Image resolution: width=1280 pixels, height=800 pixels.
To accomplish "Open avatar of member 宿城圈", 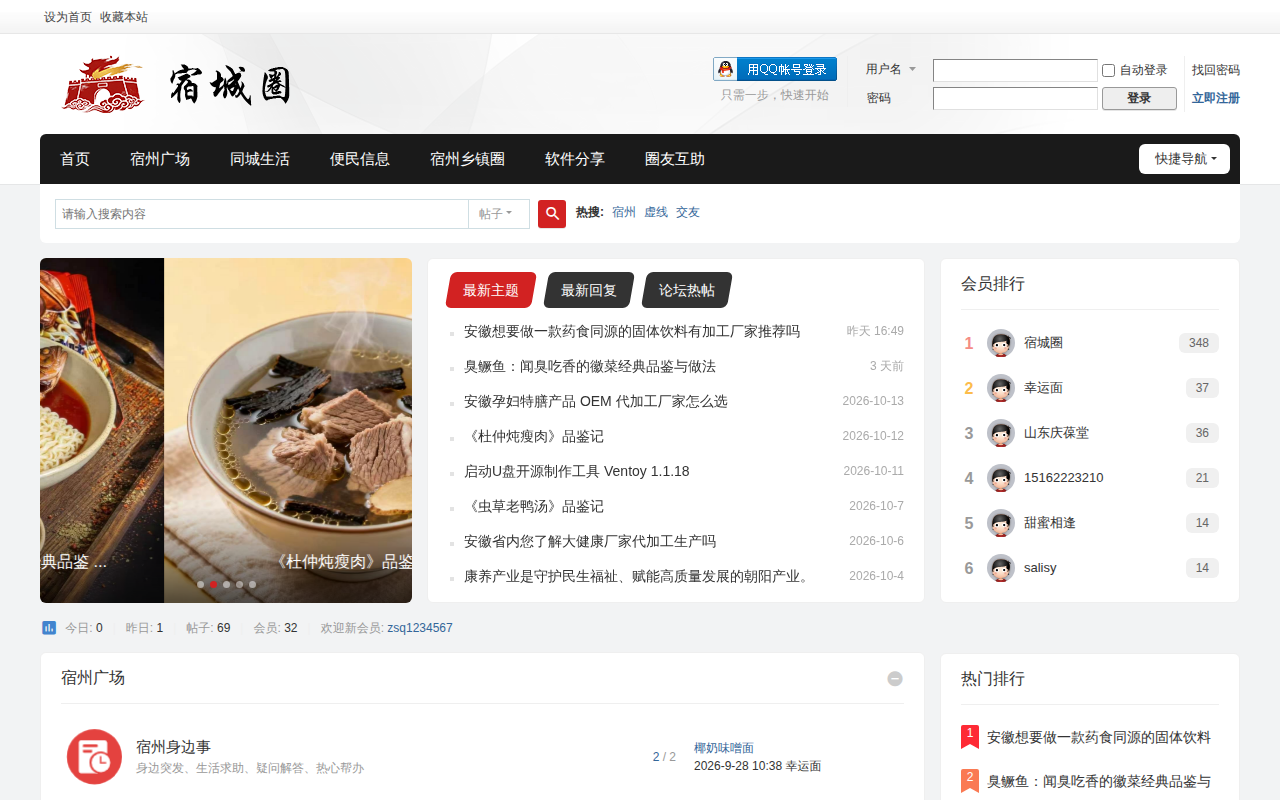I will tap(1001, 343).
